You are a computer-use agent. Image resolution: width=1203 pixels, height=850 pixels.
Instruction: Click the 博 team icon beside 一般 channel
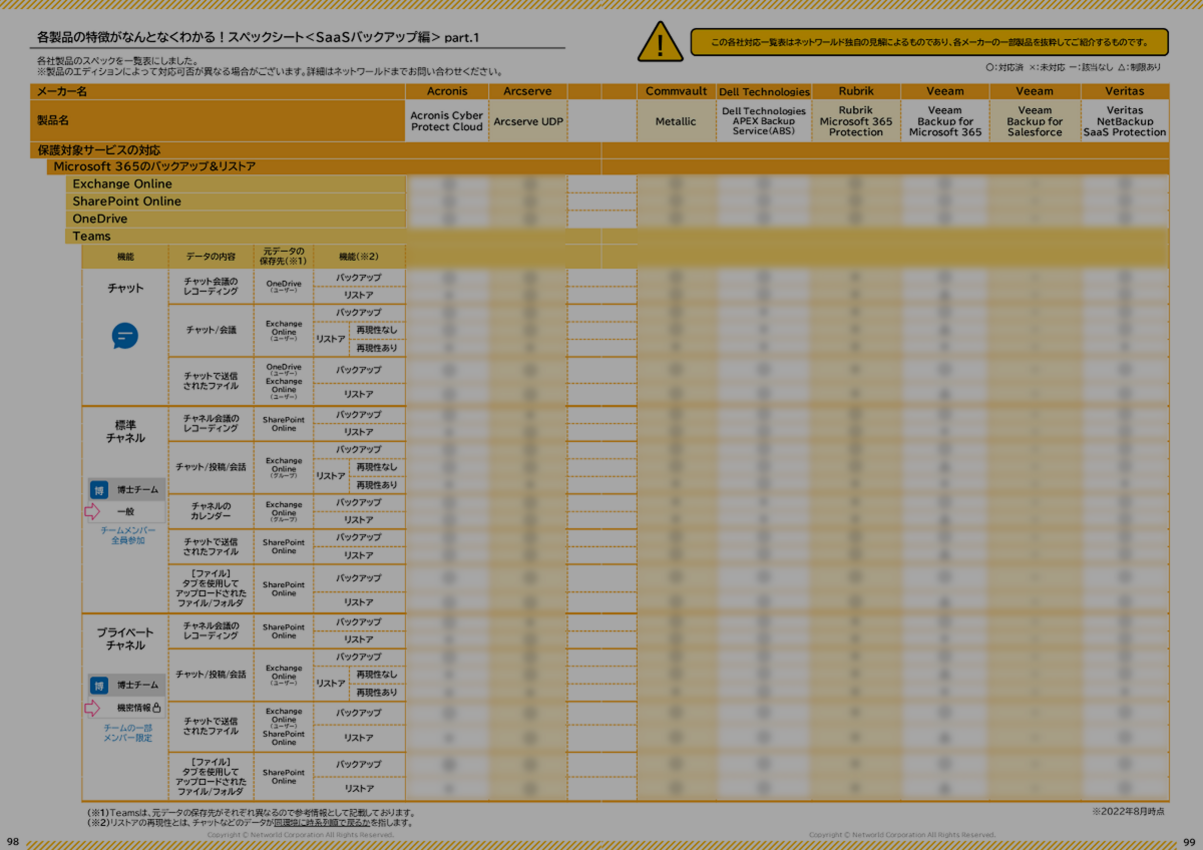(98, 490)
